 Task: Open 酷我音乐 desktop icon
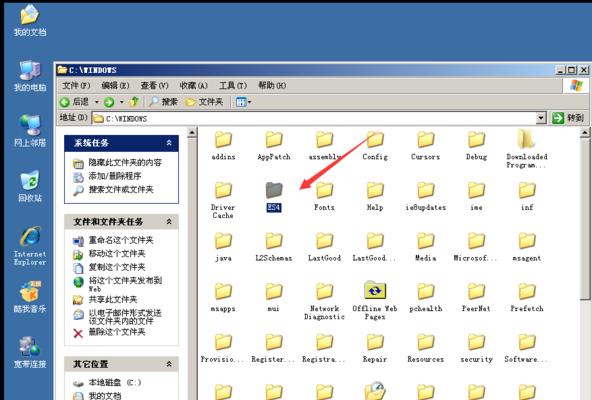click(30, 297)
